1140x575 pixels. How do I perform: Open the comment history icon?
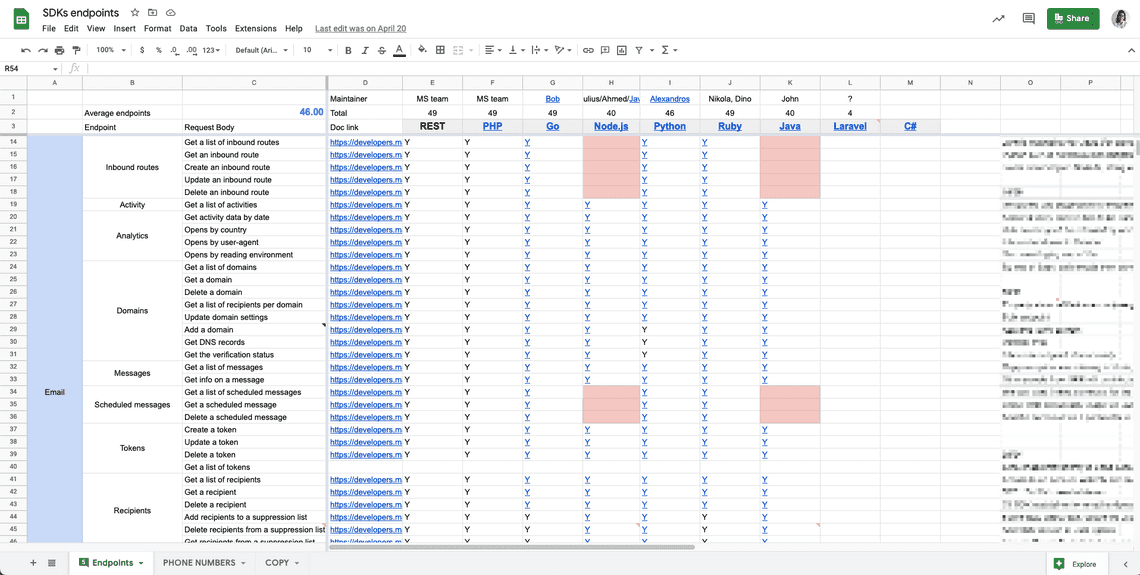point(1028,18)
